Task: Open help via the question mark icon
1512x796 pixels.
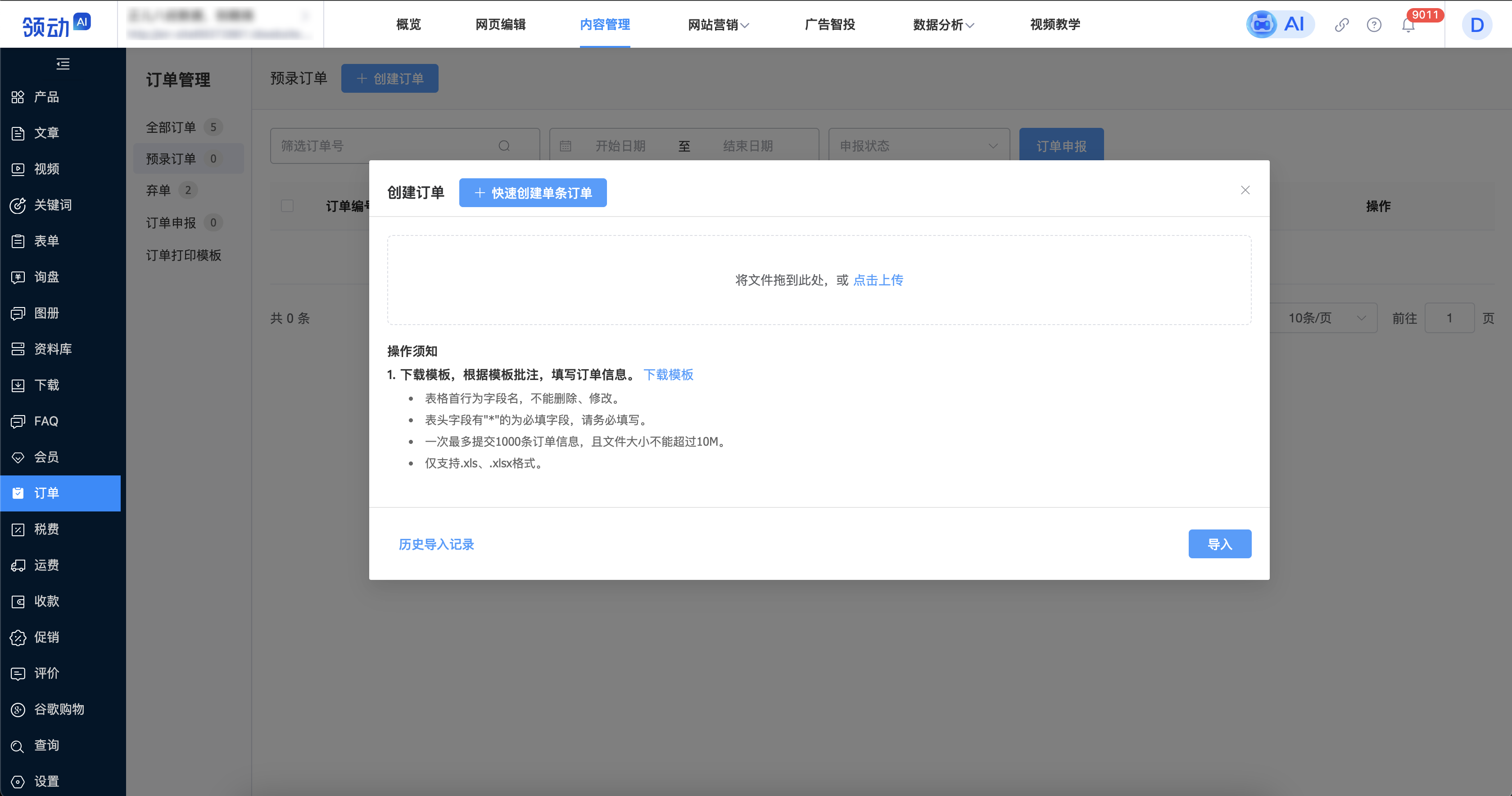Action: [1375, 25]
